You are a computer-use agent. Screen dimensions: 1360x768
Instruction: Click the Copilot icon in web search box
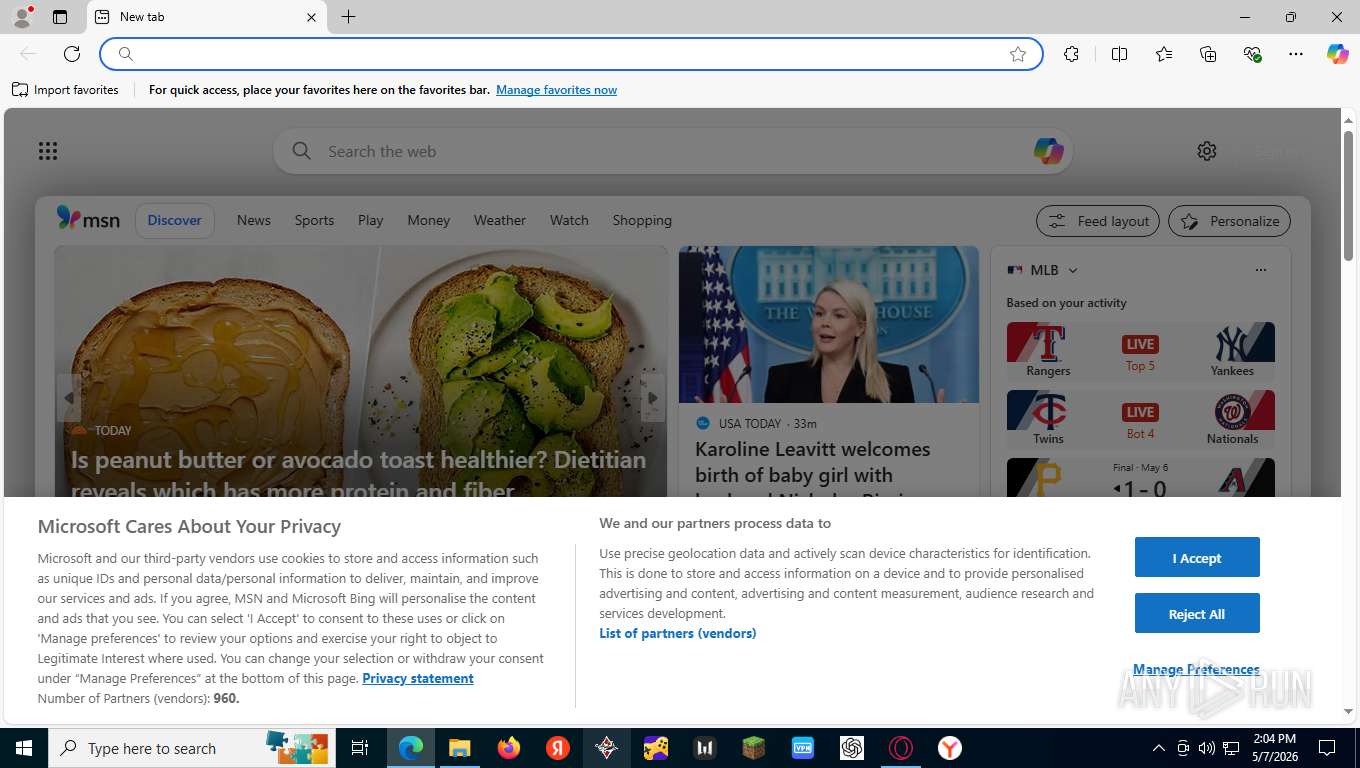(x=1048, y=151)
